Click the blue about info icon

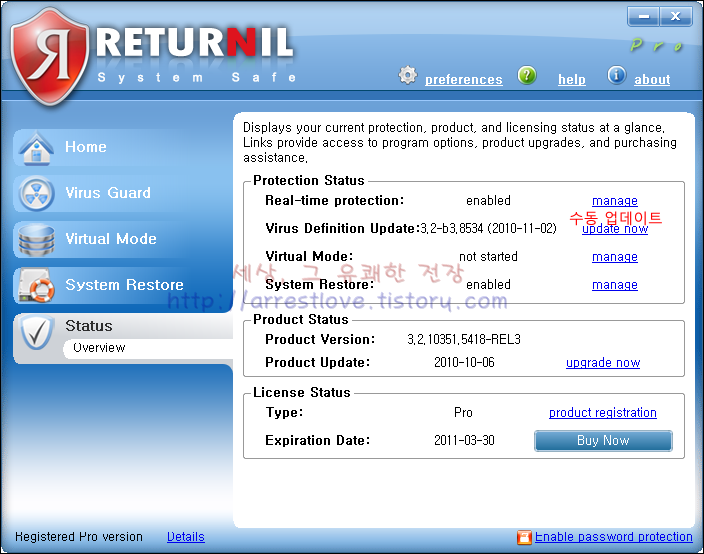(x=616, y=75)
